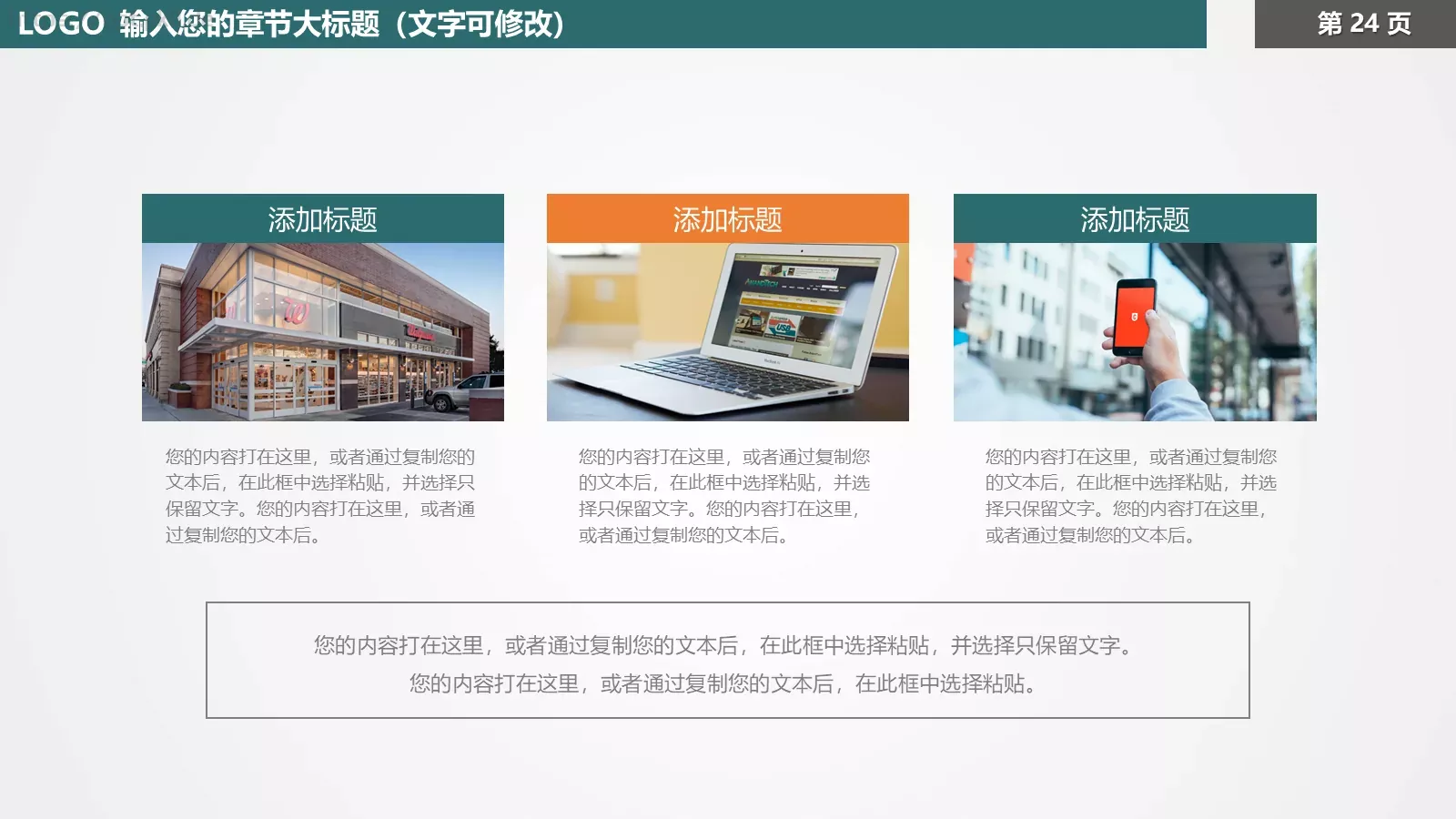Click the text paragraph under the storefront image

[320, 496]
